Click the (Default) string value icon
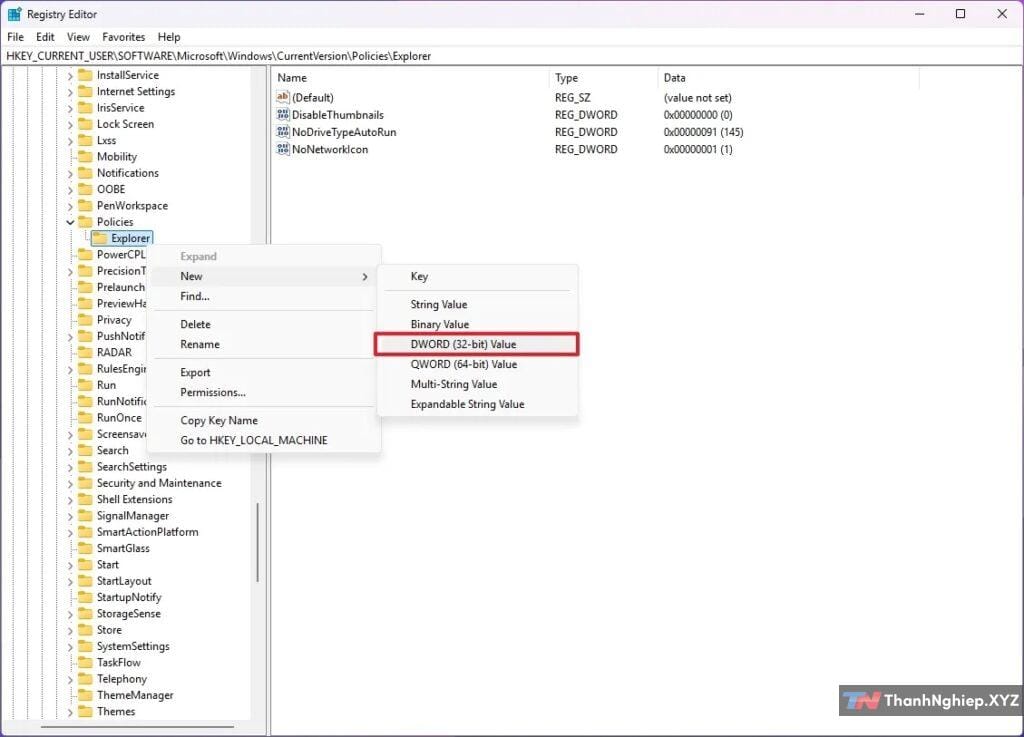This screenshot has width=1024, height=737. (283, 97)
